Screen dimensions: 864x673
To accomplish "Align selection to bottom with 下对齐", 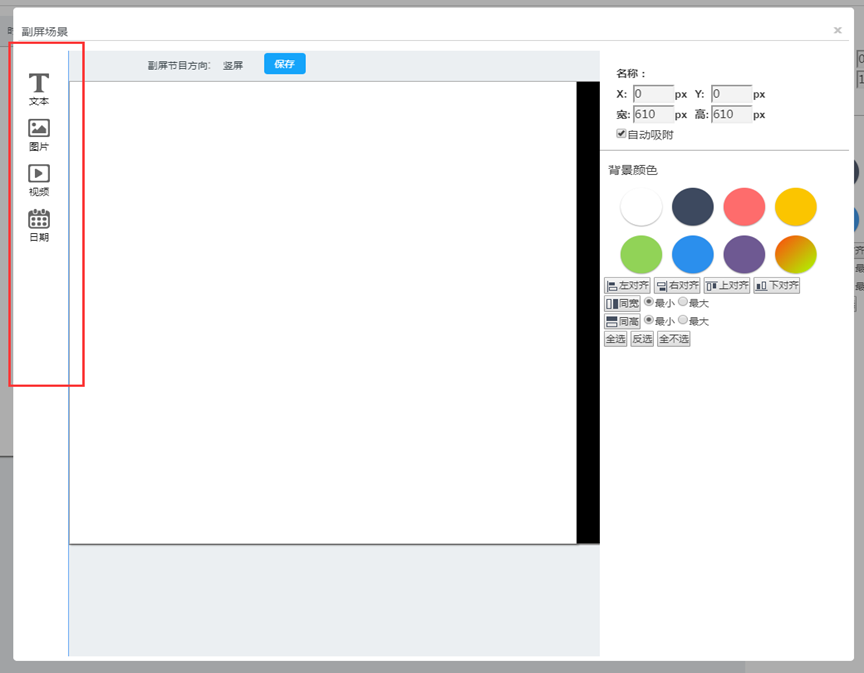I will pyautogui.click(x=777, y=286).
